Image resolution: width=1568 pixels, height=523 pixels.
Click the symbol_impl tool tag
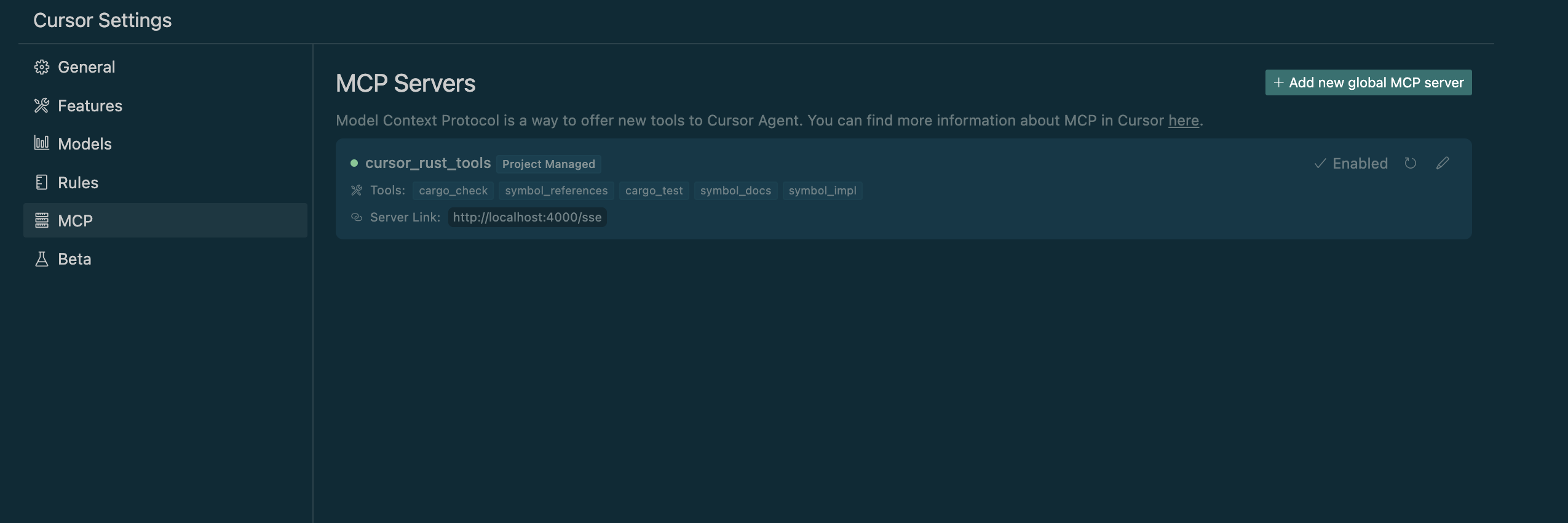[822, 191]
